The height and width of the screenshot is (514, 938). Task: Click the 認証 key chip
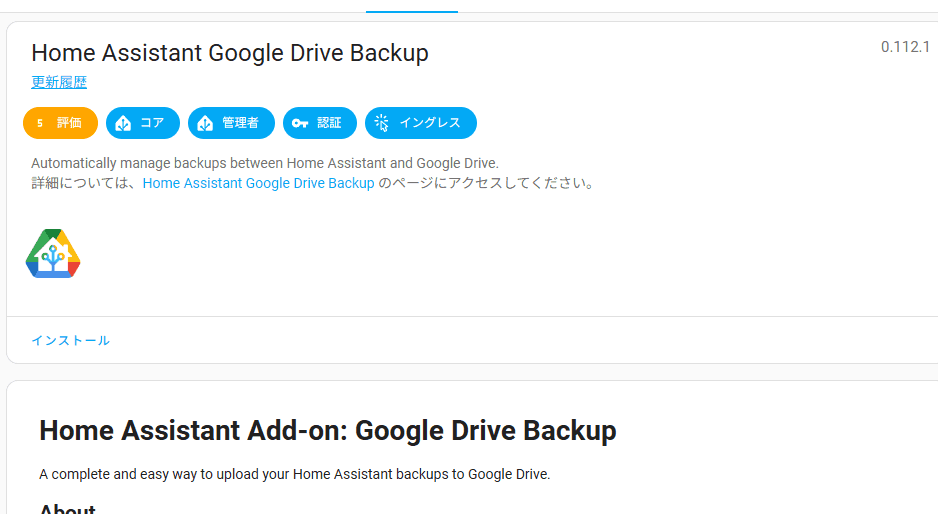click(320, 123)
